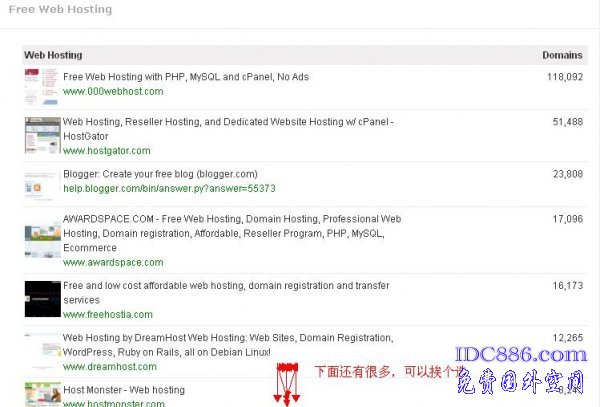The image size is (600, 407).
Task: Visit the www.hostgator.com URL
Action: pos(106,151)
